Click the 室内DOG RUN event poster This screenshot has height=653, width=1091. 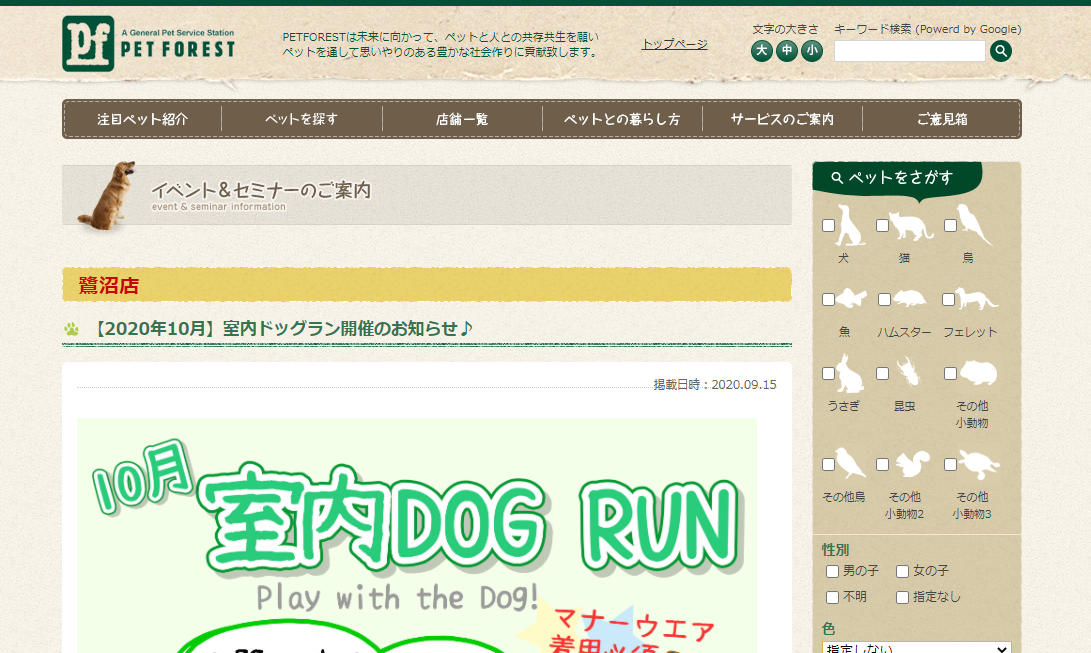(x=417, y=535)
